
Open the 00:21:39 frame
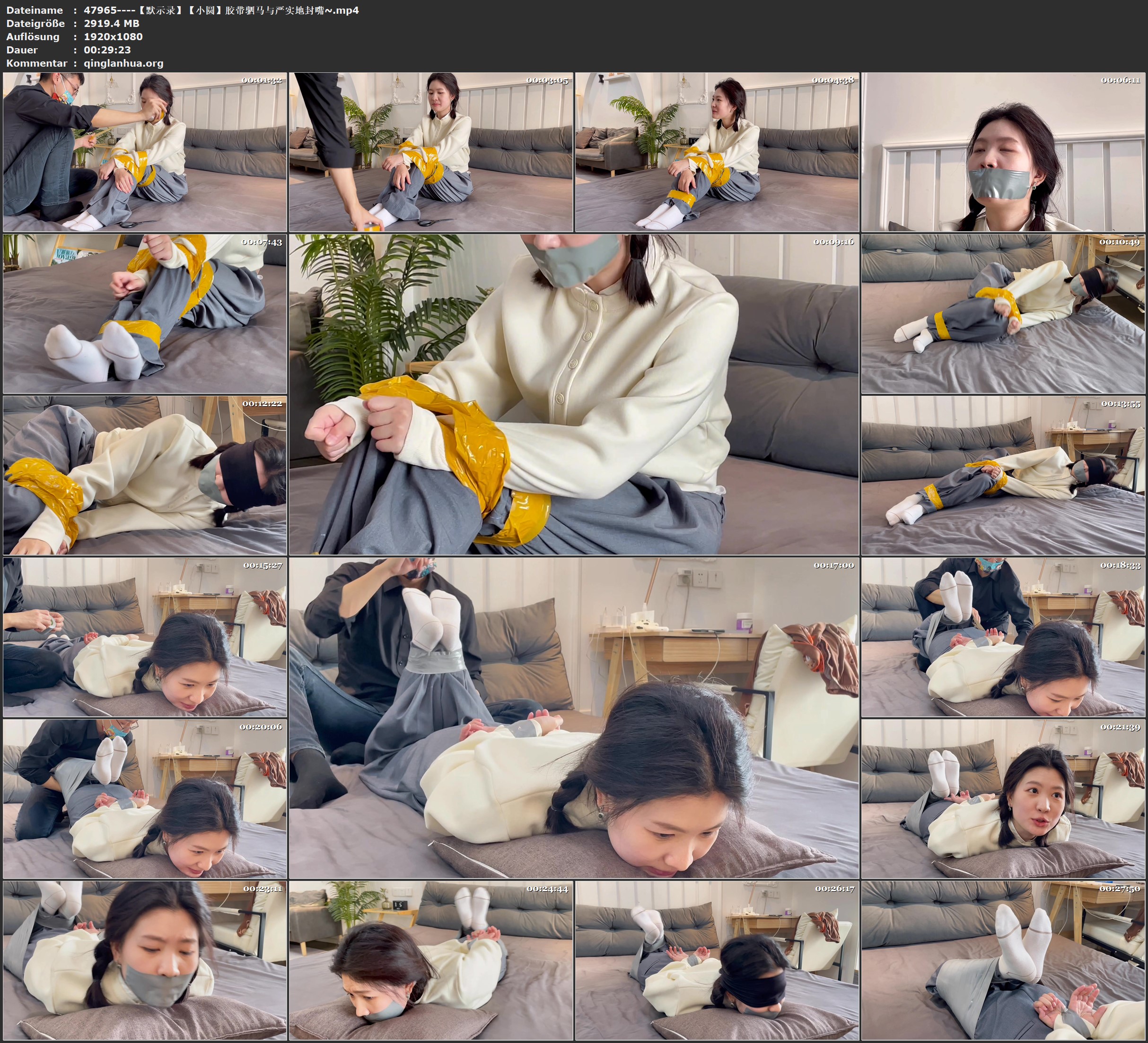pos(1003,799)
